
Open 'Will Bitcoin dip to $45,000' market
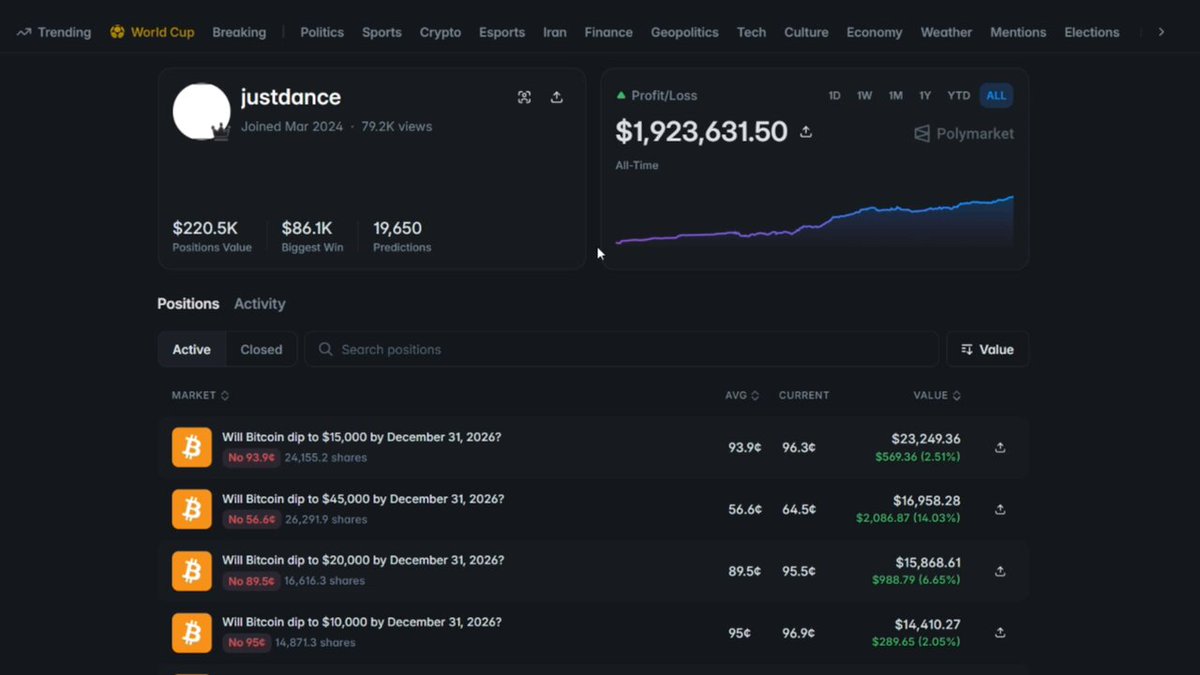click(363, 499)
